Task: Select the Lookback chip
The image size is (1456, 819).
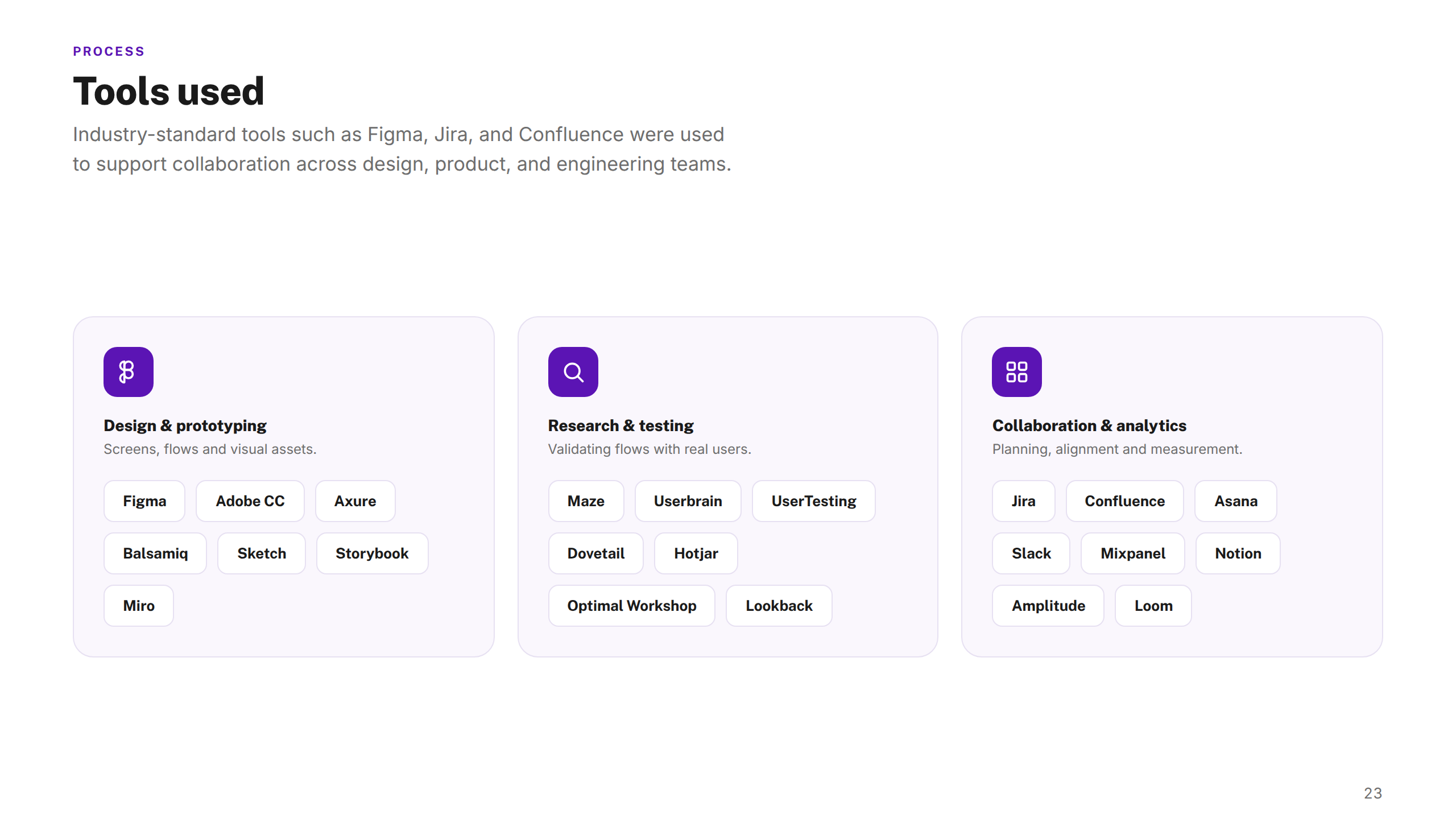Action: pyautogui.click(x=779, y=606)
